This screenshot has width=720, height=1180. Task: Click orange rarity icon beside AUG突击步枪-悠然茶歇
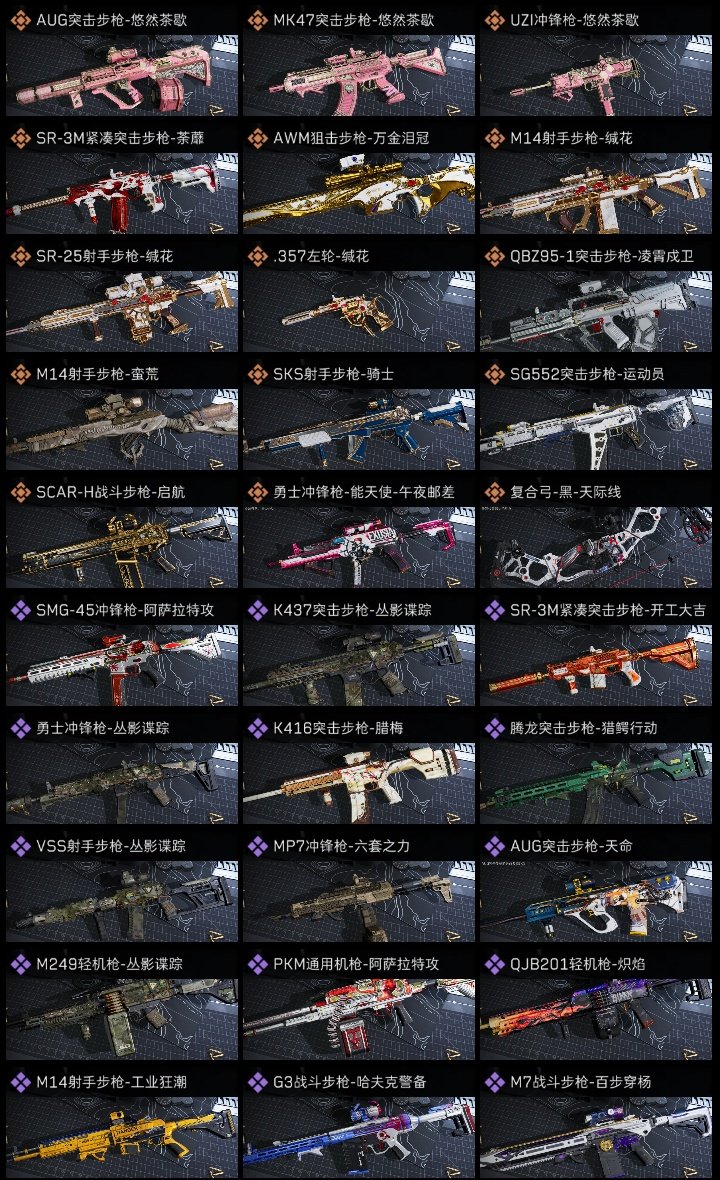20,20
